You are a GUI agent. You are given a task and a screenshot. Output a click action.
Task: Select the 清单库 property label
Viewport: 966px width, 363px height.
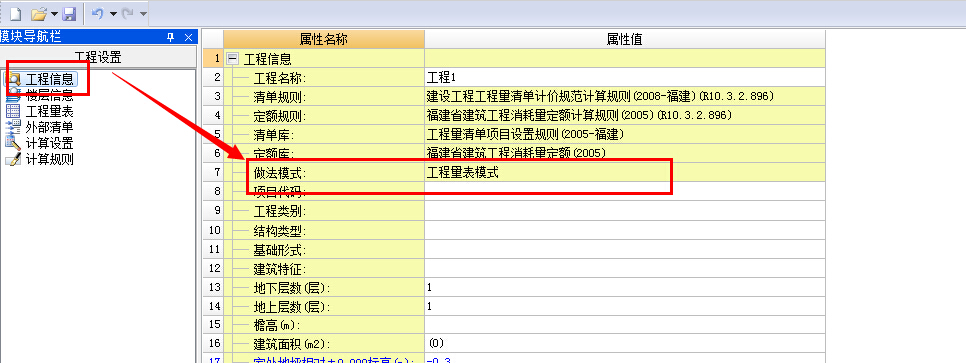coord(275,136)
